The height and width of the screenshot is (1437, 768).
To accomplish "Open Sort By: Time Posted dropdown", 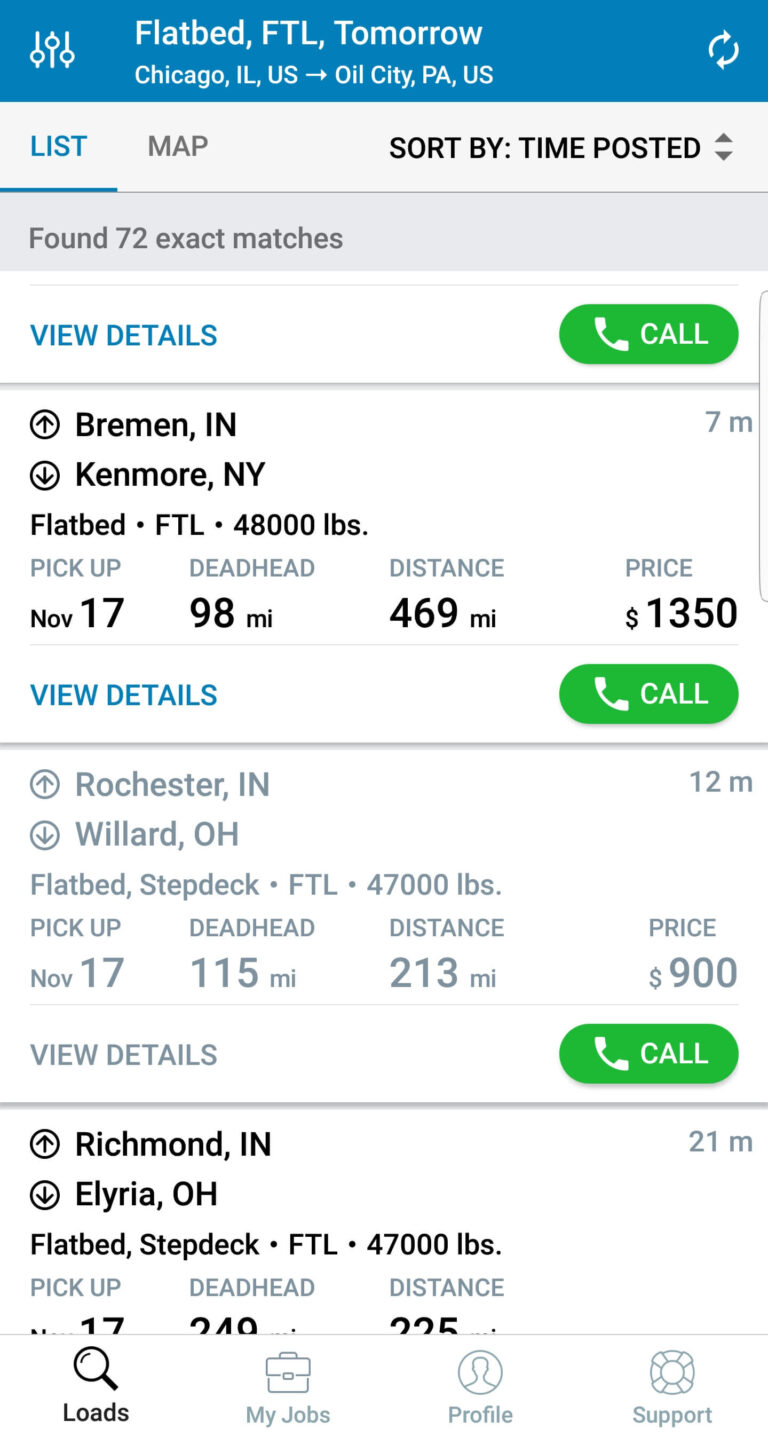I will click(x=545, y=148).
